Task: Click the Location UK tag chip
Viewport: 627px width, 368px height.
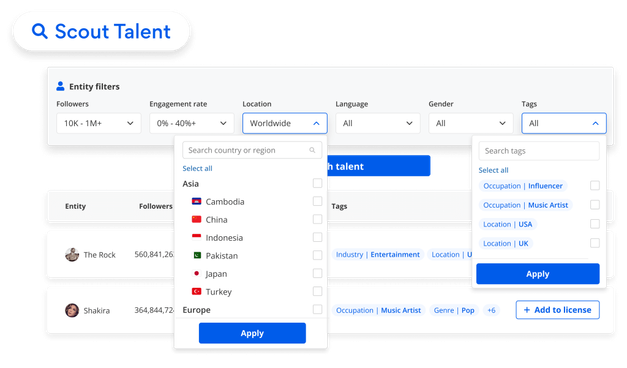Action: coord(505,243)
